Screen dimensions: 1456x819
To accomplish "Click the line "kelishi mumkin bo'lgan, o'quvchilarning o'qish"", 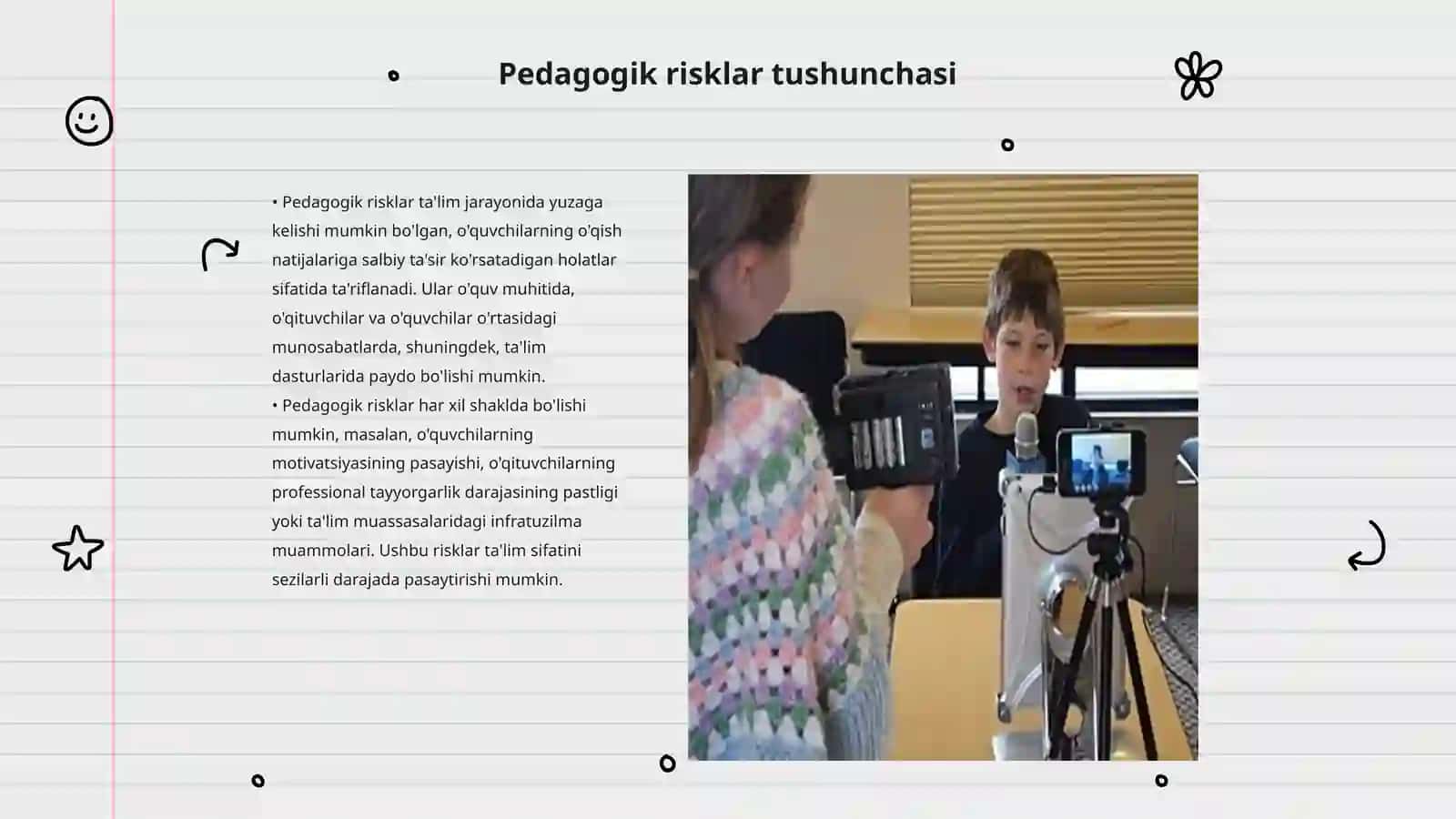I will [447, 231].
